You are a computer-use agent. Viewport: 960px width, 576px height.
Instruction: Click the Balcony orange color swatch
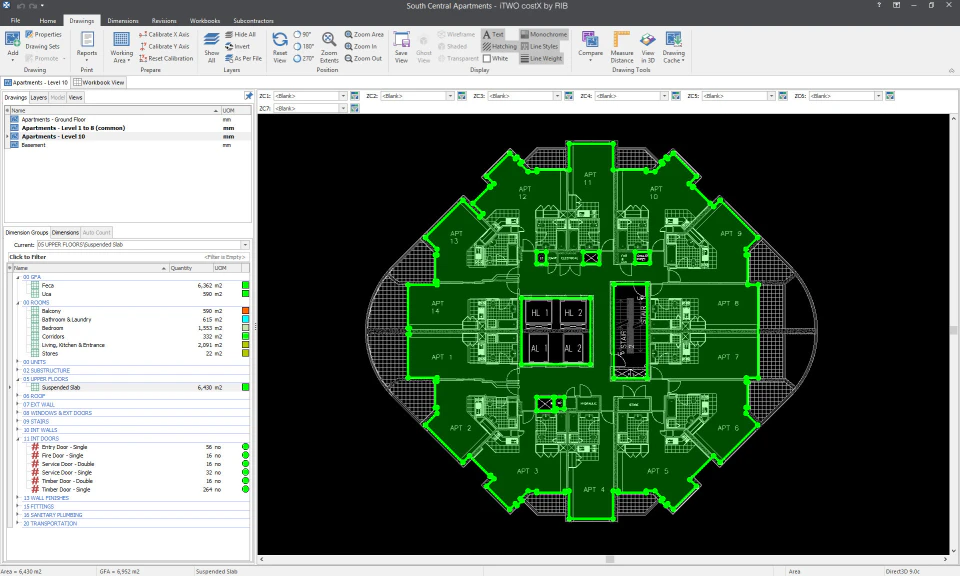click(245, 311)
